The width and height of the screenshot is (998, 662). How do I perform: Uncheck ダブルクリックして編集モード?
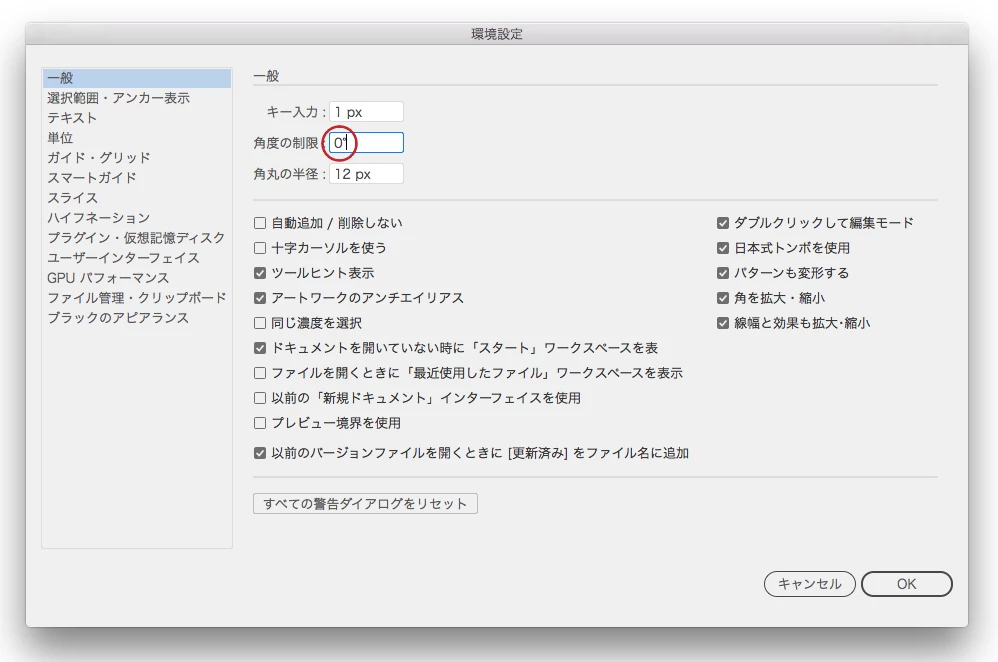pos(722,223)
